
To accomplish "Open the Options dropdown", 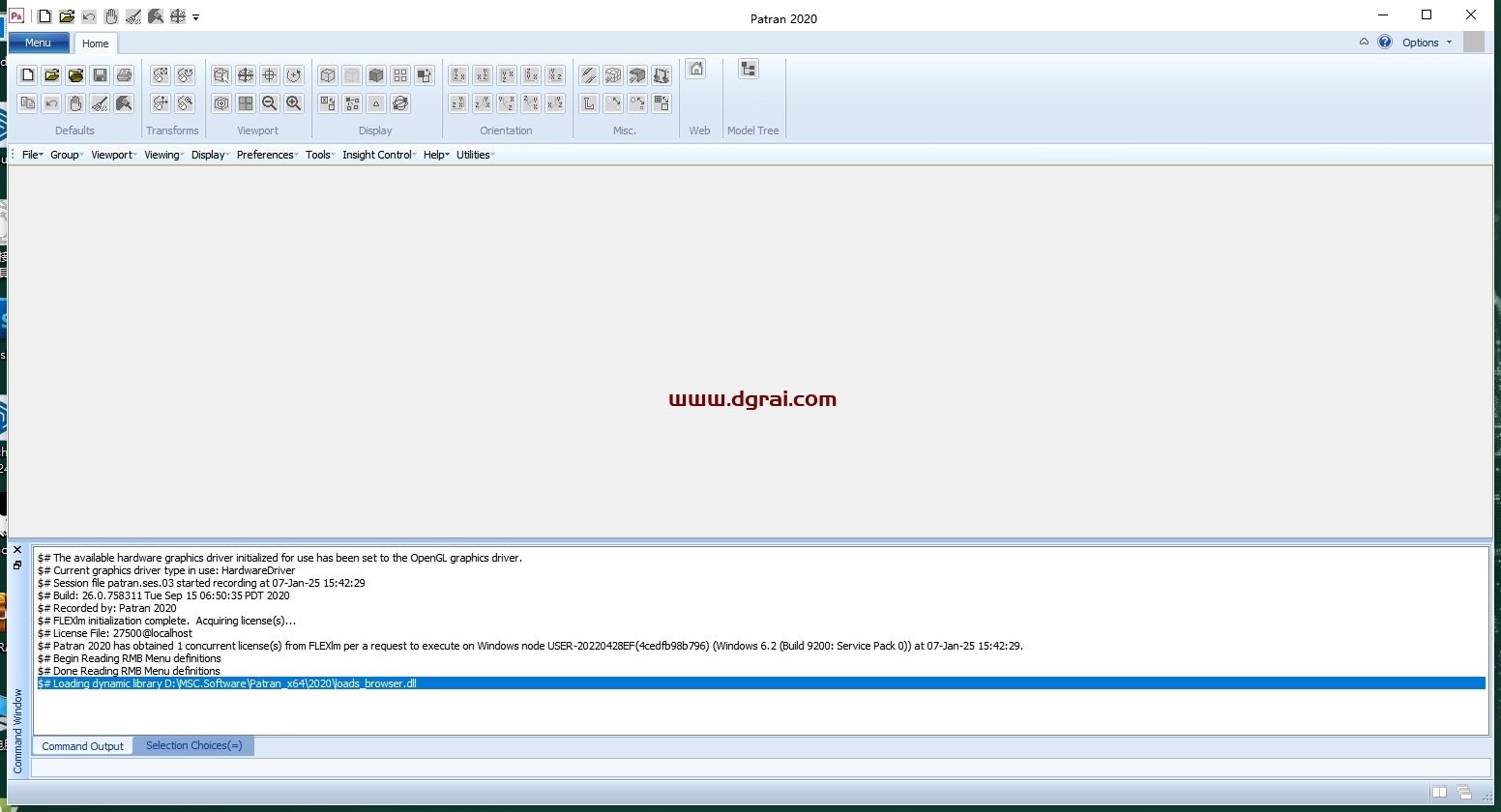I will pos(1427,43).
